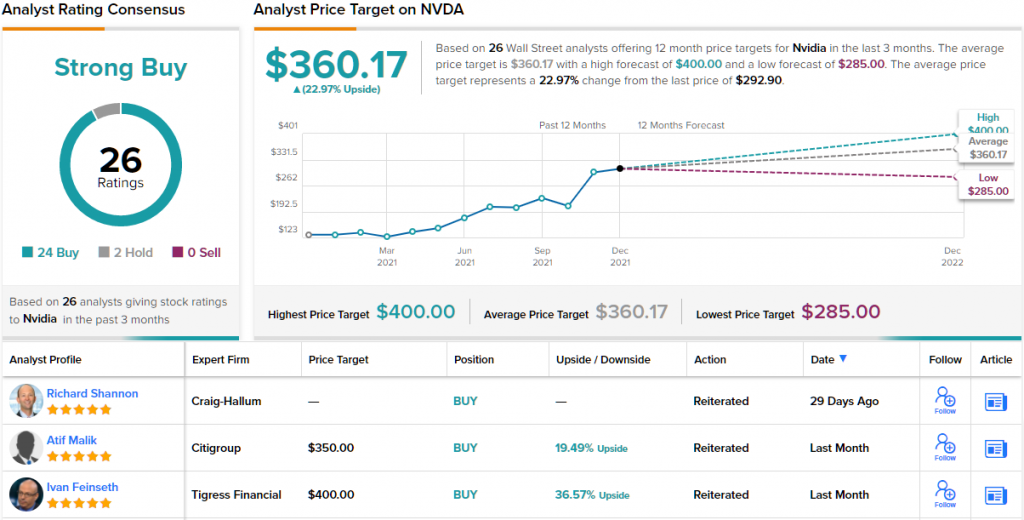Click Atif Malik's avatar image

click(x=27, y=447)
